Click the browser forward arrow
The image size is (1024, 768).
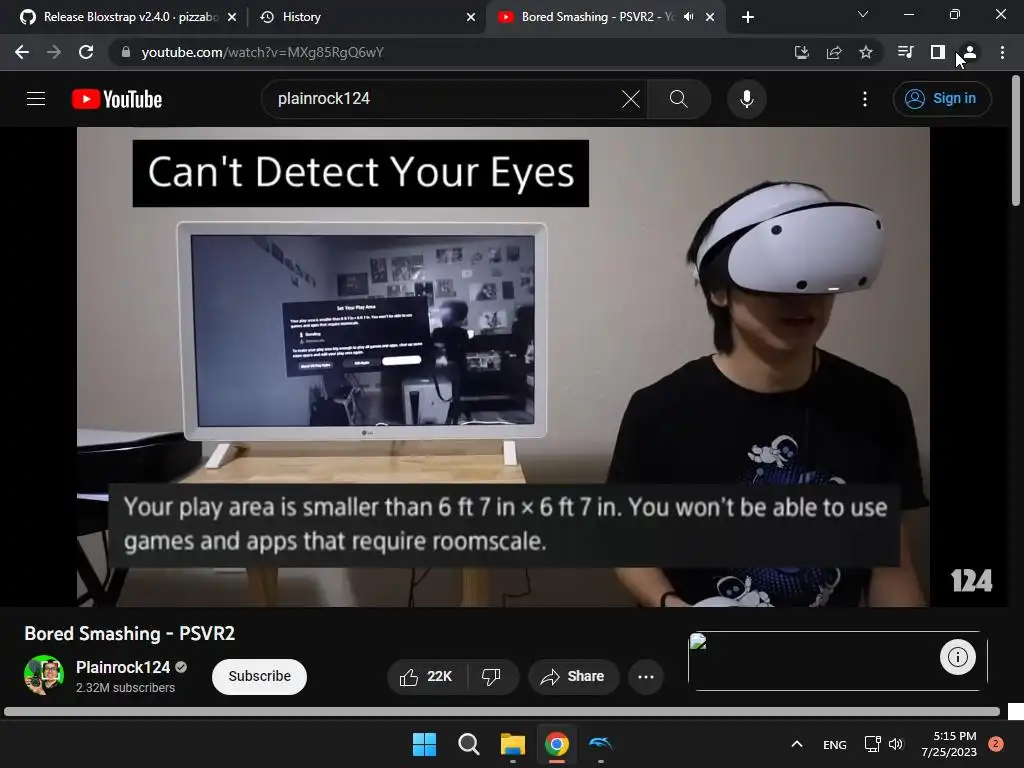point(54,52)
